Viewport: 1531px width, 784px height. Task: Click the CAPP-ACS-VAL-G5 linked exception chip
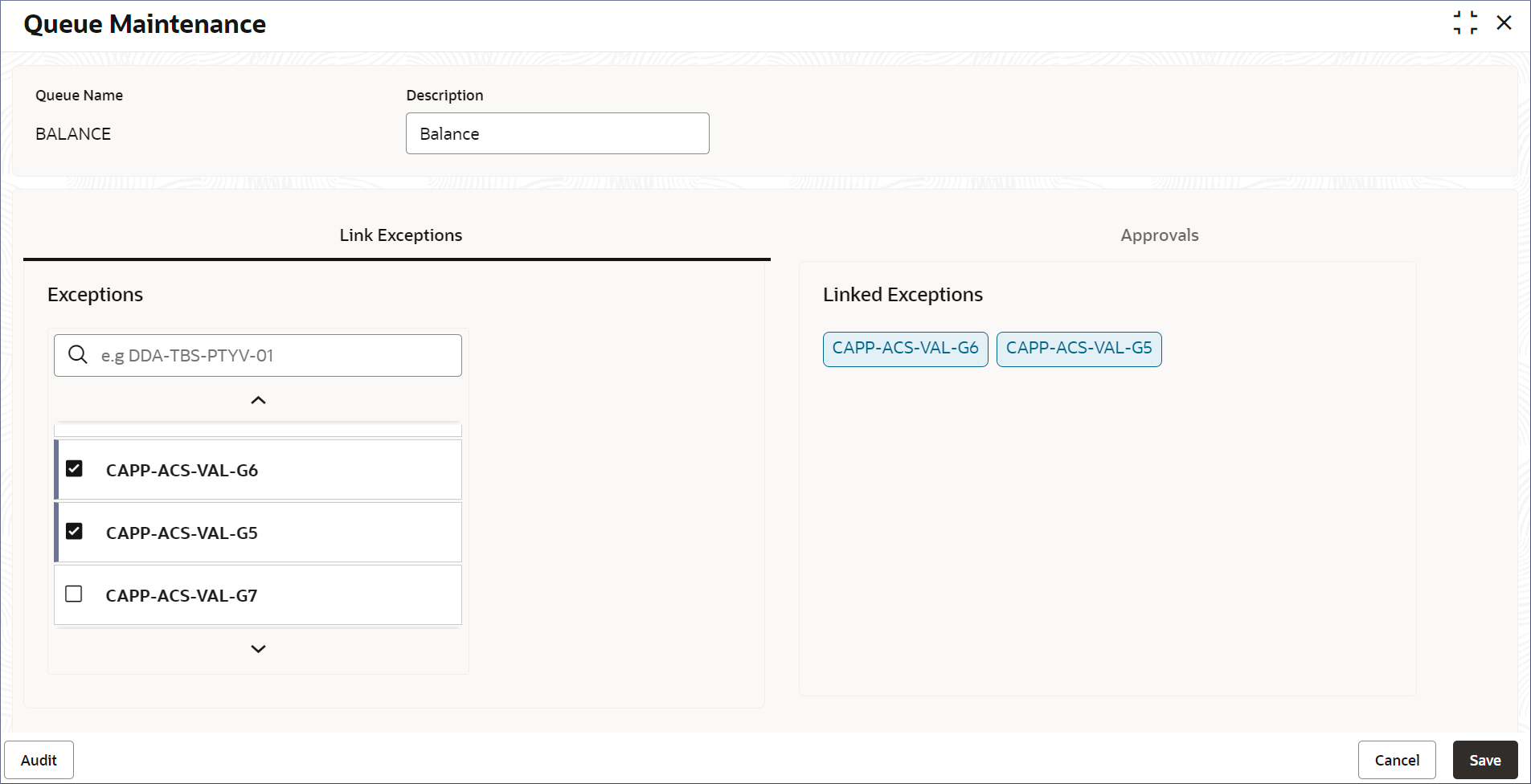1079,349
